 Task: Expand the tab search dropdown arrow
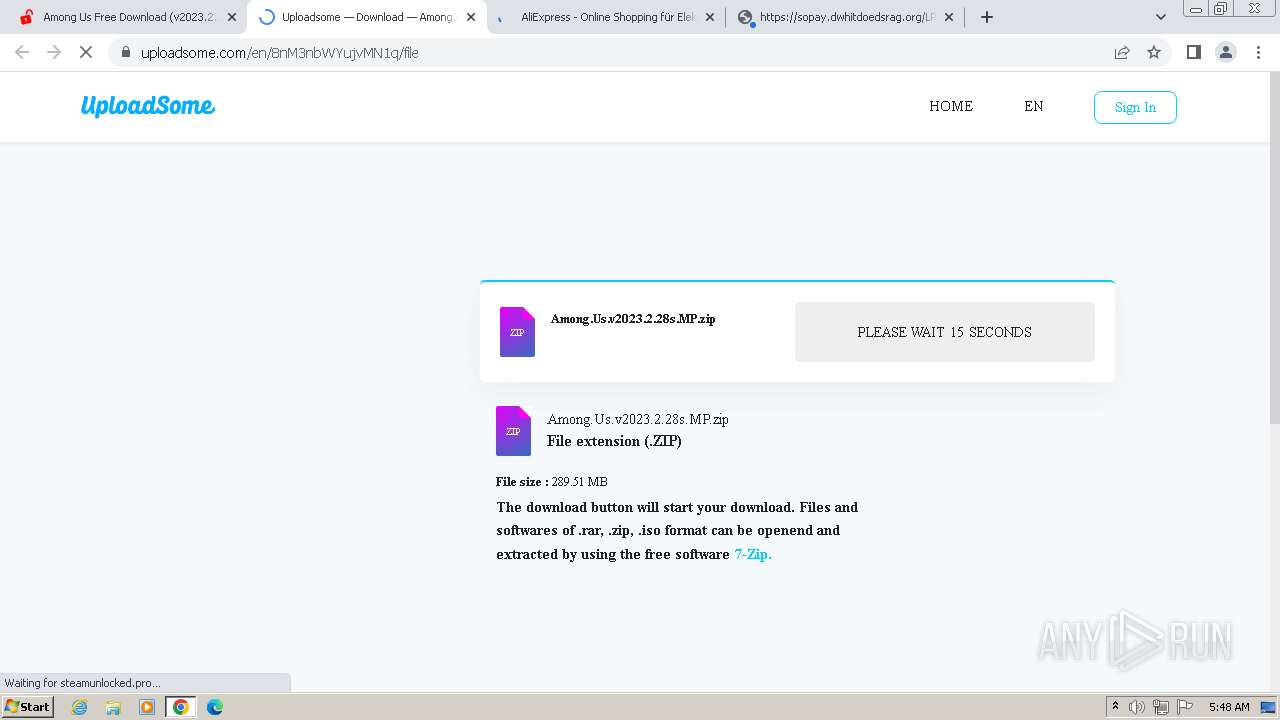1161,17
